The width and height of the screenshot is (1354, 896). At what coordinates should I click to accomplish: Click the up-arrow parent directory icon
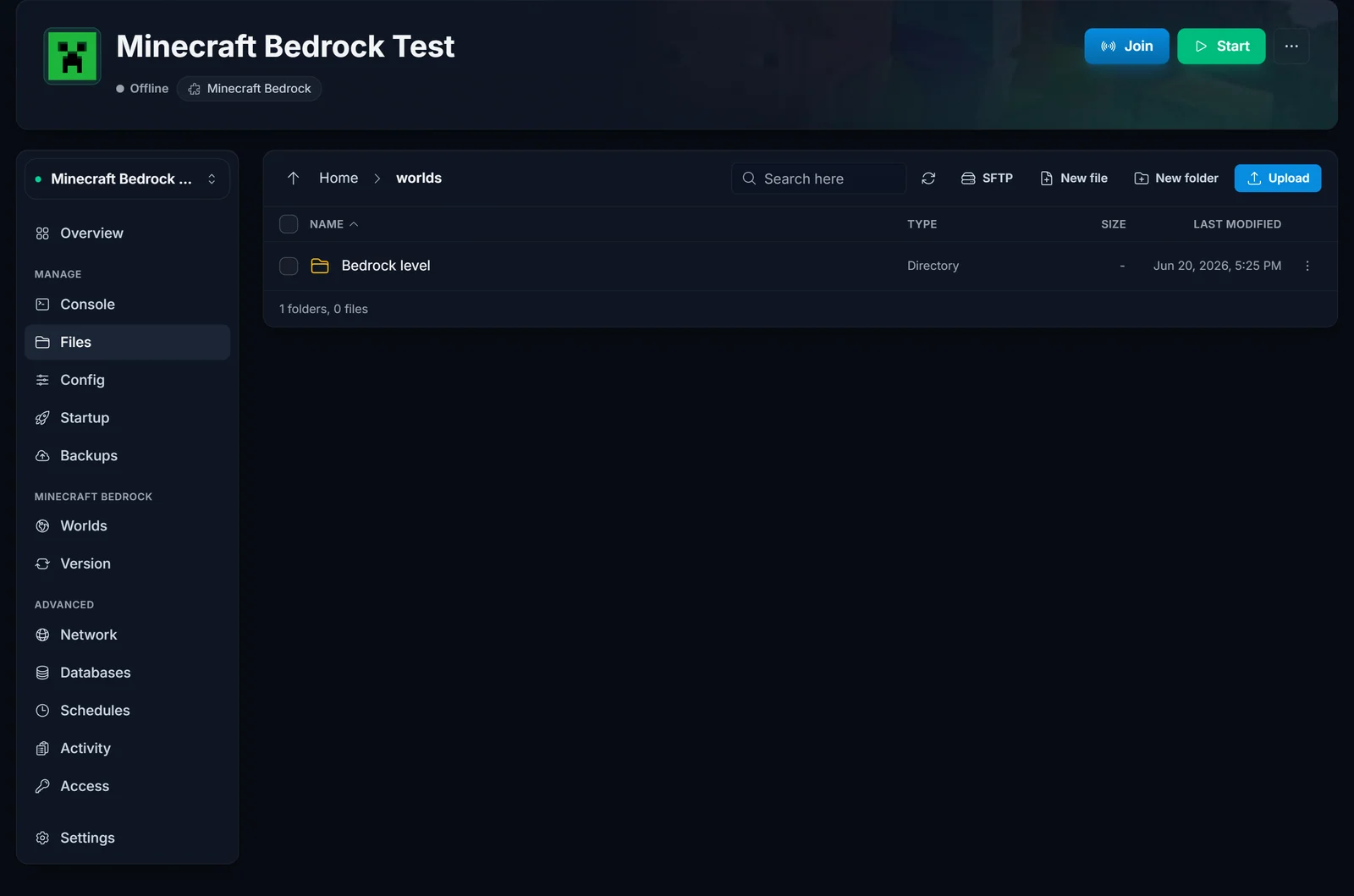click(293, 179)
